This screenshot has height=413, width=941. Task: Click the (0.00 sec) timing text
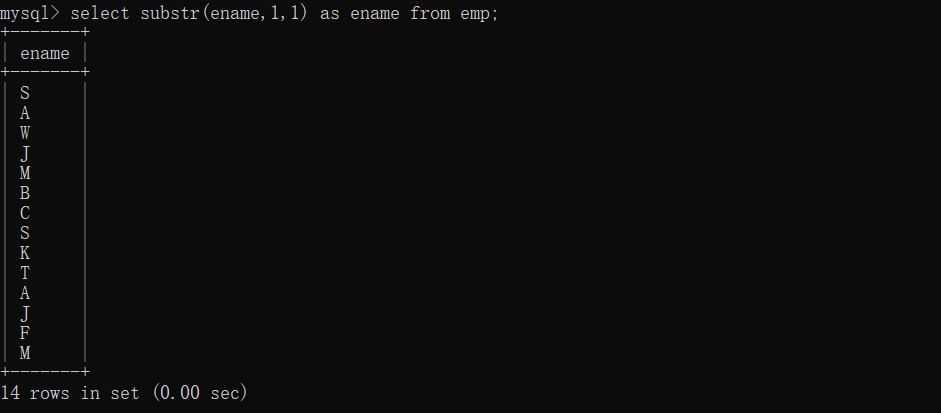[x=200, y=393]
